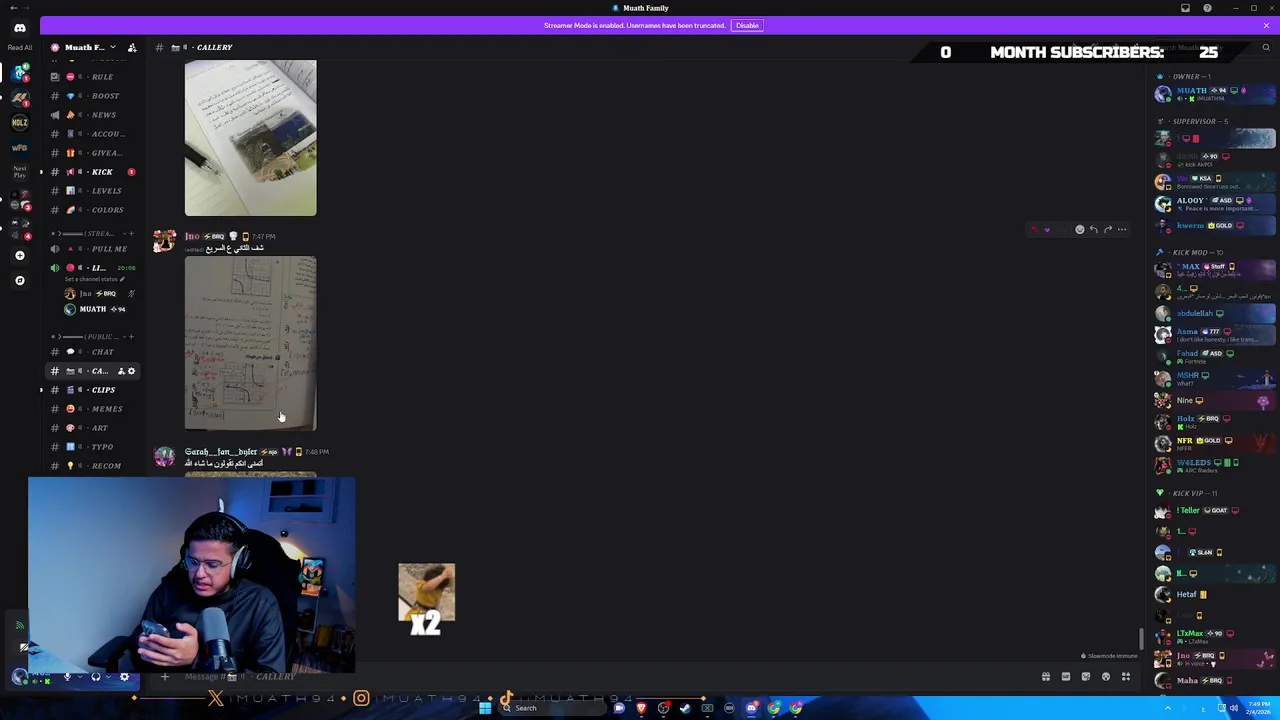Open the GIF picker in message bar

tap(1066, 677)
